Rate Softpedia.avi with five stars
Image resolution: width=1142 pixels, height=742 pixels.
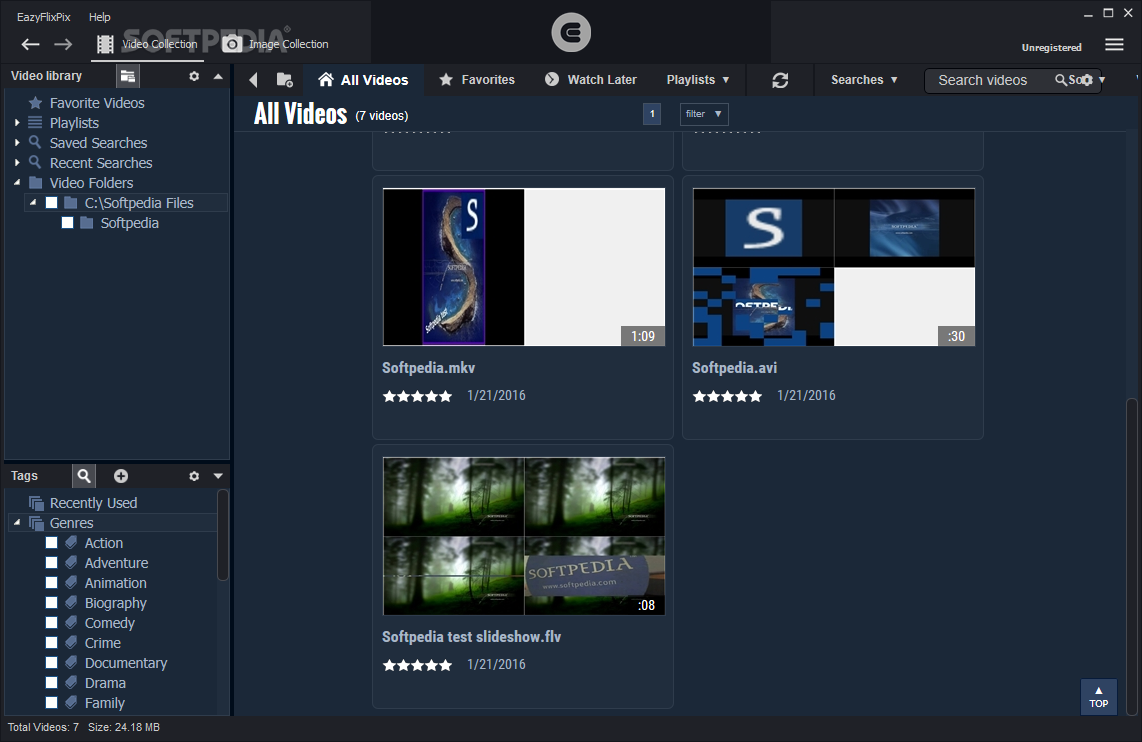click(x=727, y=396)
